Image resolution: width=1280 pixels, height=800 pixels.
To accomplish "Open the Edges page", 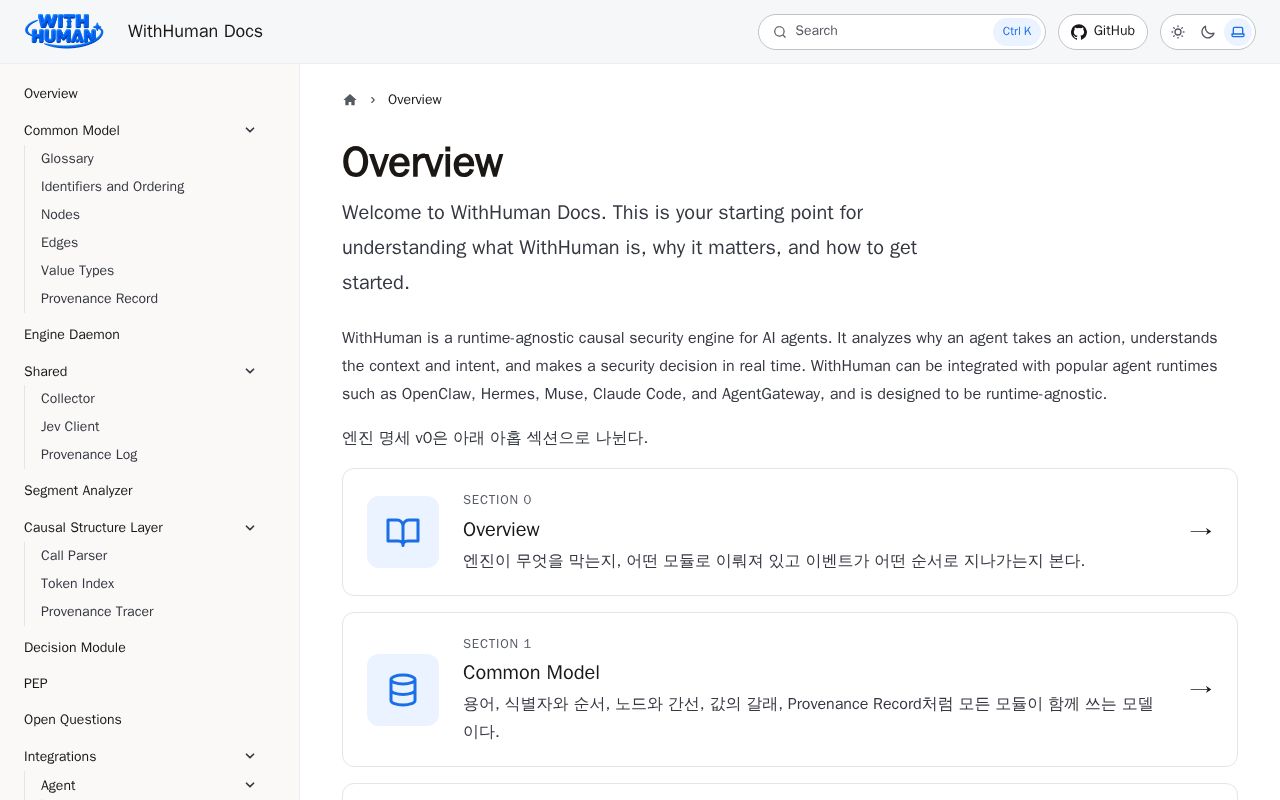I will [59, 243].
